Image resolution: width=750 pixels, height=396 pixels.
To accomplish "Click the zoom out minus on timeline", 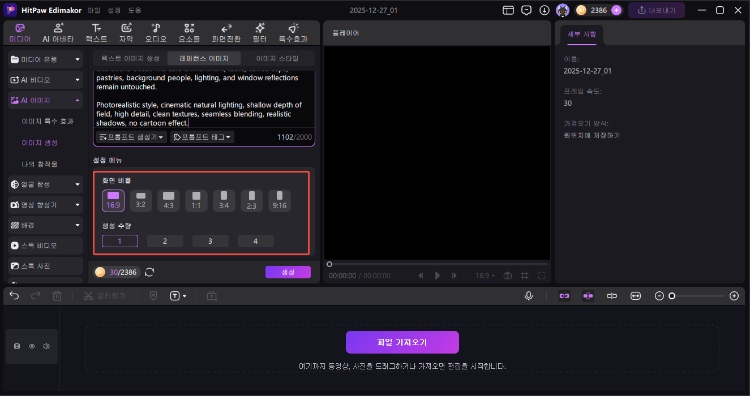I will [659, 296].
